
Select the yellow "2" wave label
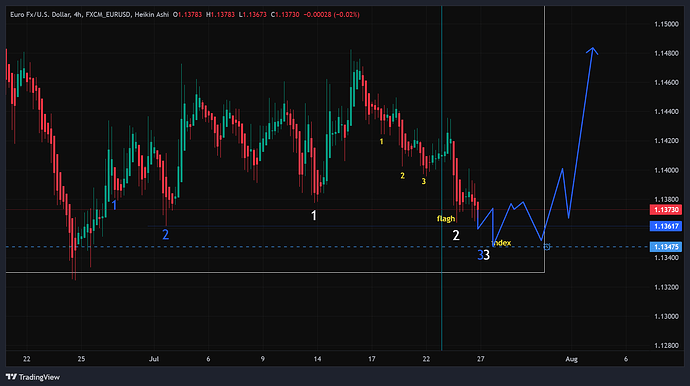click(x=402, y=176)
